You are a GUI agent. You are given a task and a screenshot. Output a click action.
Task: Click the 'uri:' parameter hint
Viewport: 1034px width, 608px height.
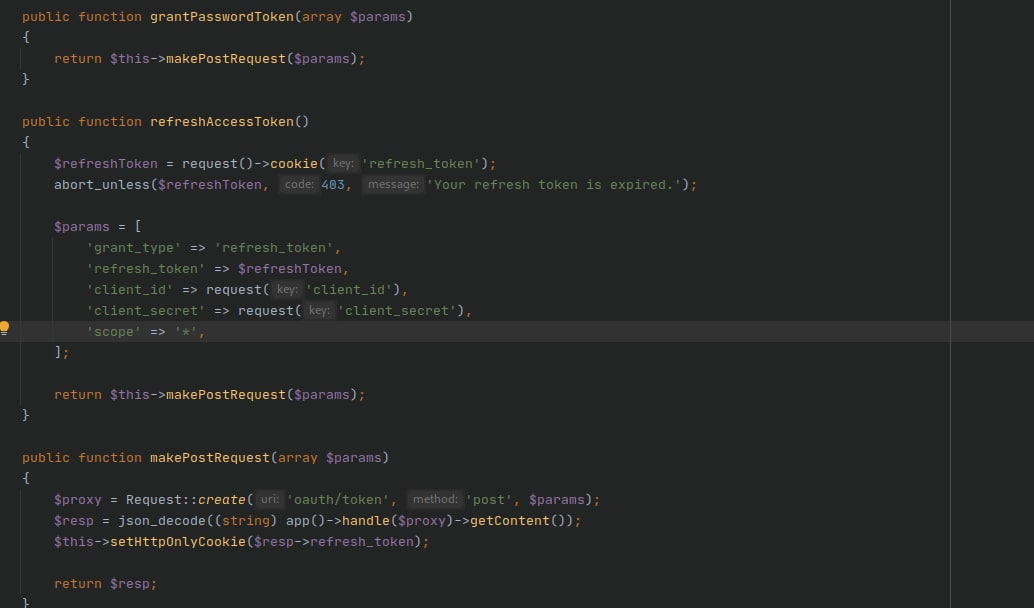[x=269, y=500]
